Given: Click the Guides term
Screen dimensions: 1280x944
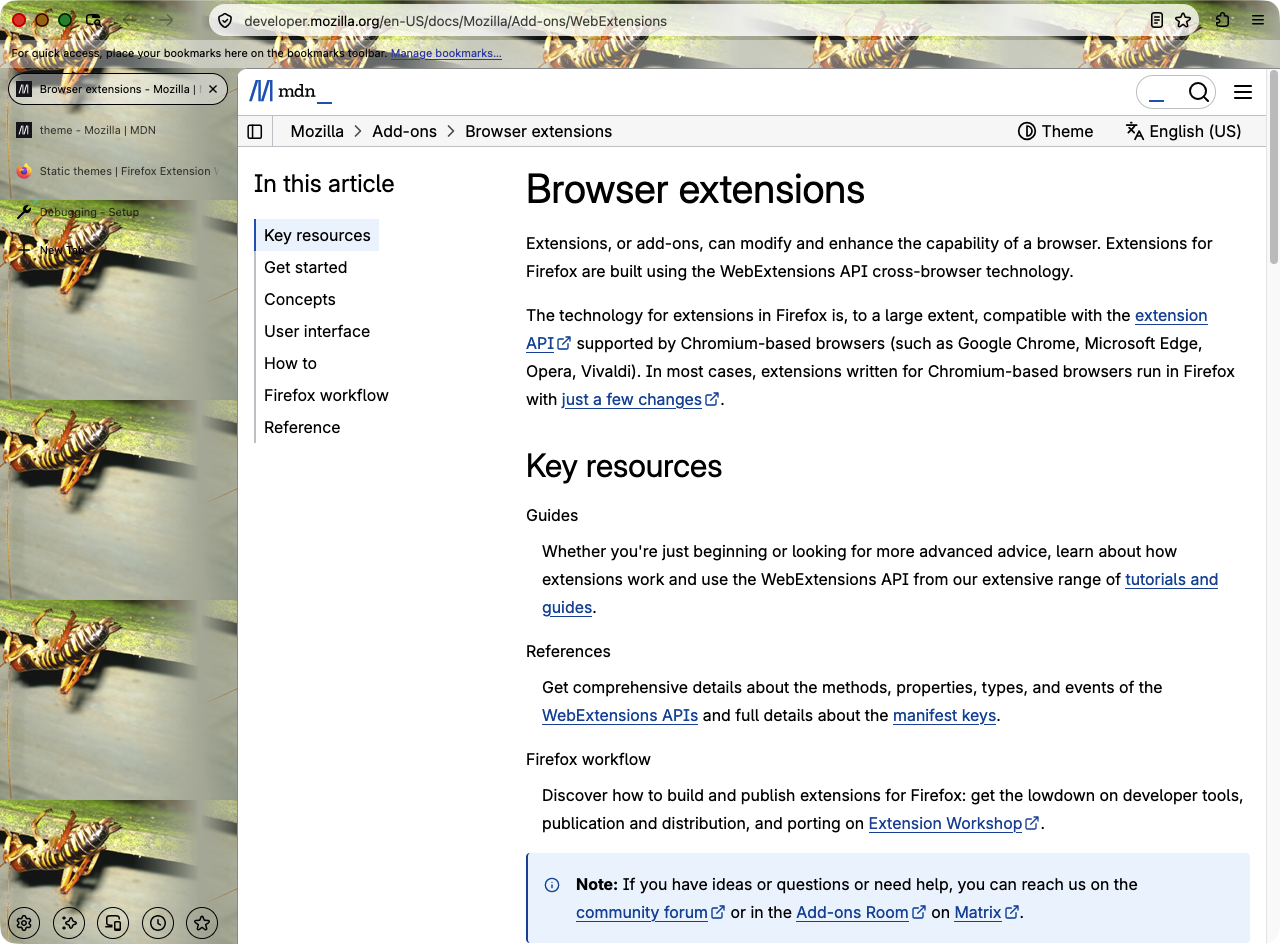Looking at the screenshot, I should point(552,515).
